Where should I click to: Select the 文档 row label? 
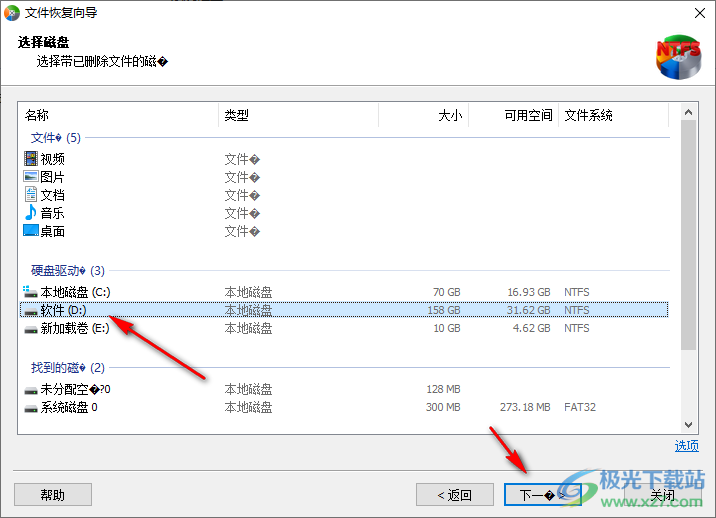point(53,195)
